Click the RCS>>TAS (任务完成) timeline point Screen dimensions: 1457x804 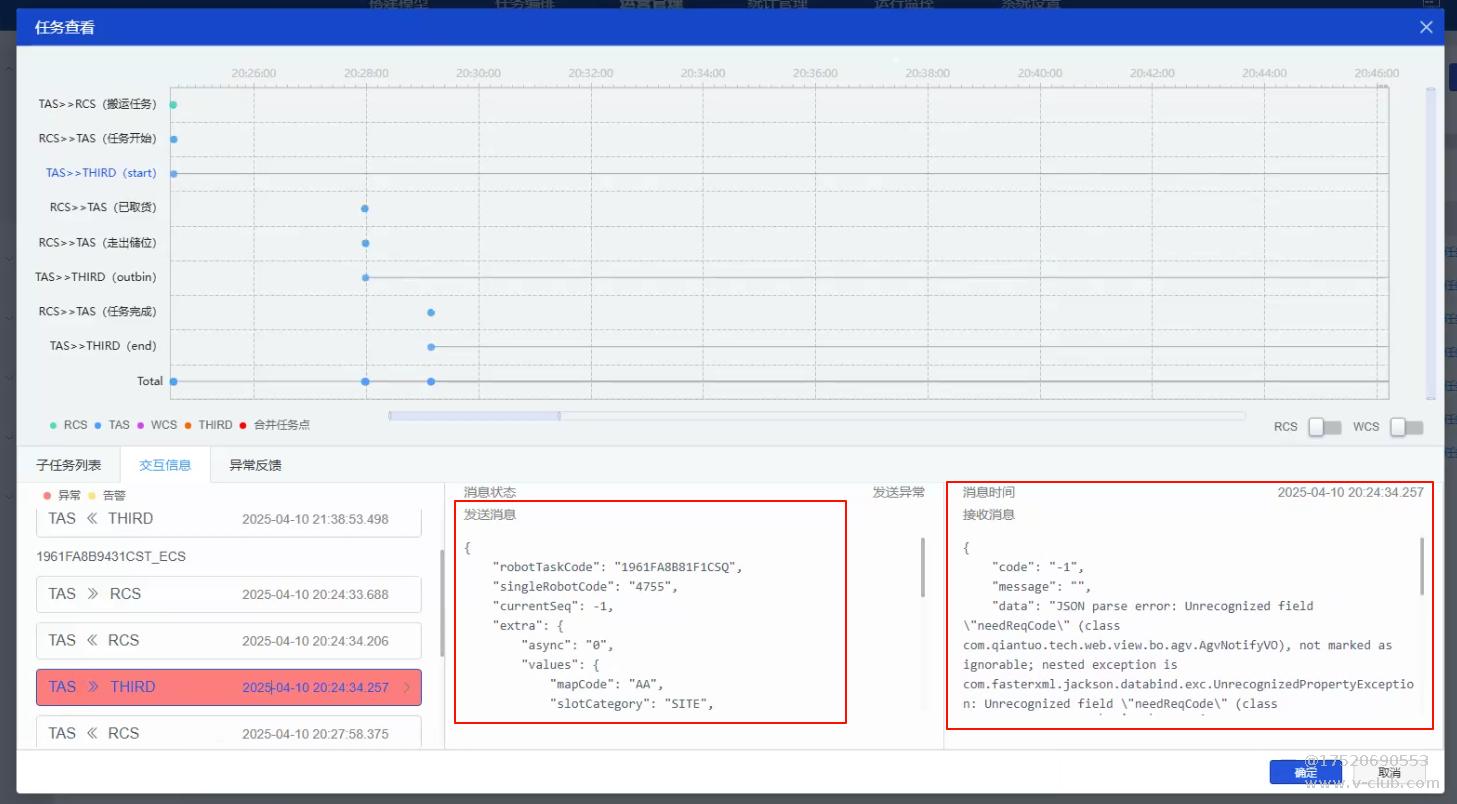pyautogui.click(x=431, y=312)
